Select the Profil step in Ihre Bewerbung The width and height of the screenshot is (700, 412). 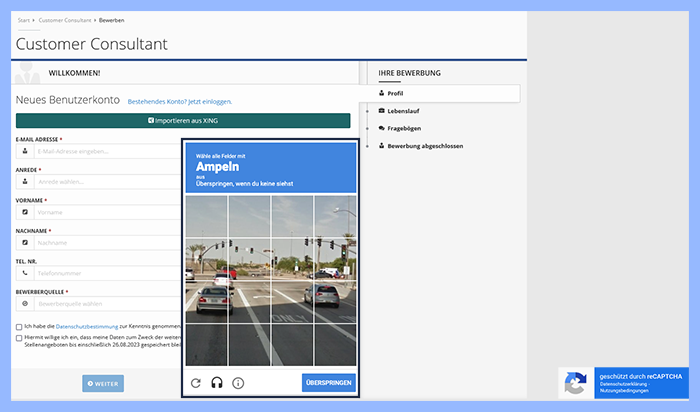tap(395, 93)
